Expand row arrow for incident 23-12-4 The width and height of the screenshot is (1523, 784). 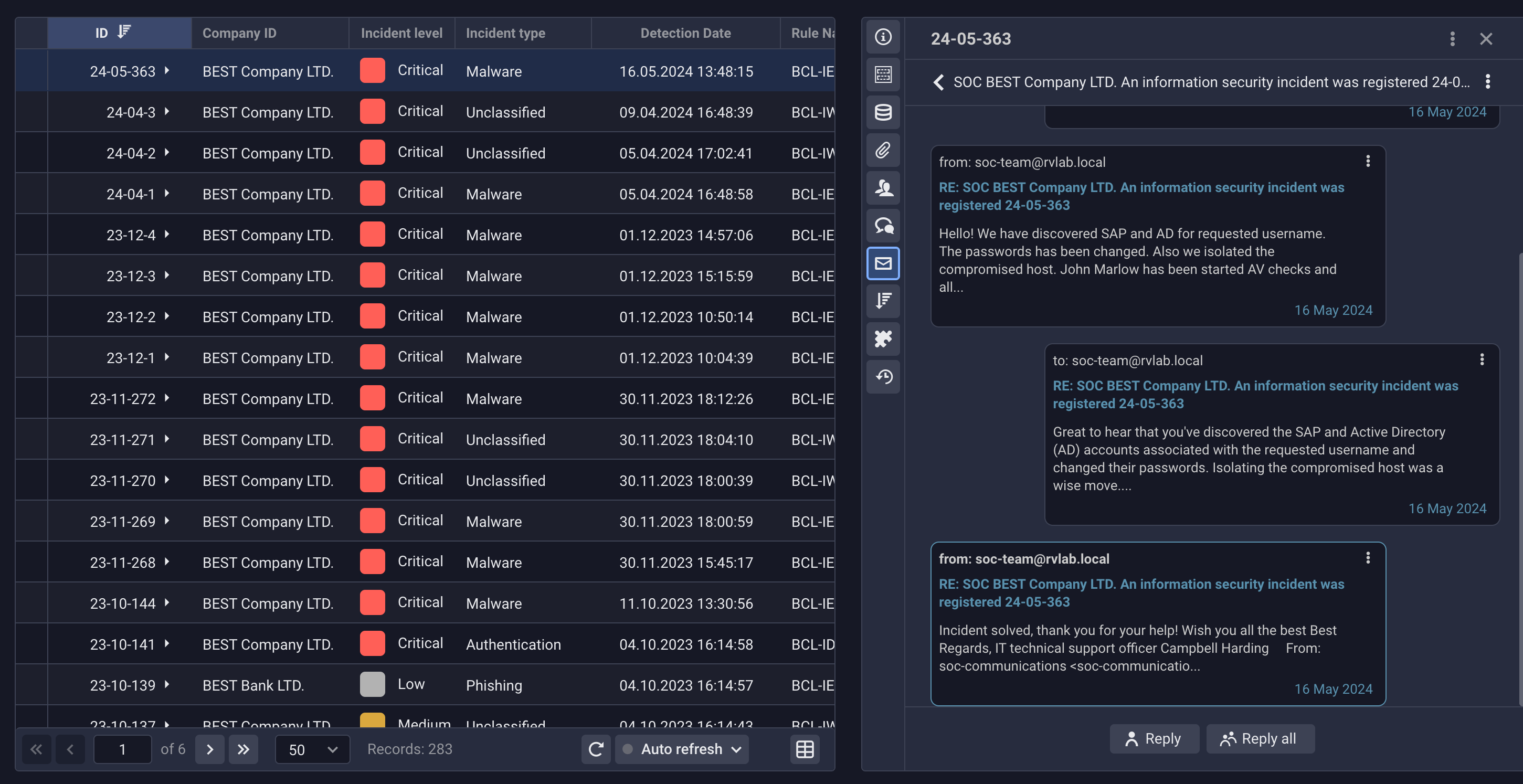167,234
